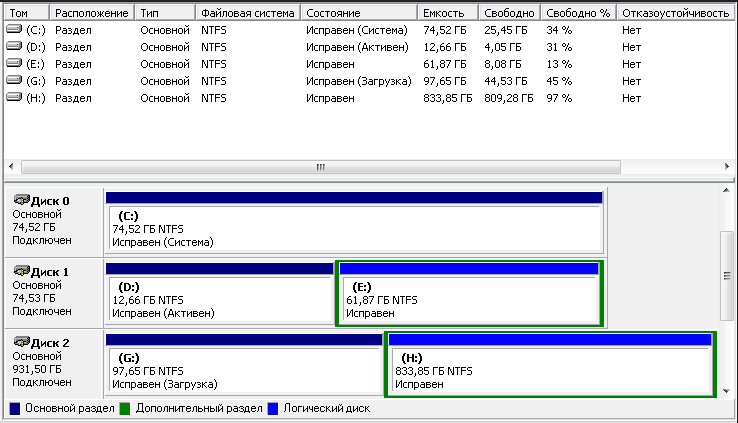Click the (H:) volume icon in list
The width and height of the screenshot is (738, 423).
point(13,98)
